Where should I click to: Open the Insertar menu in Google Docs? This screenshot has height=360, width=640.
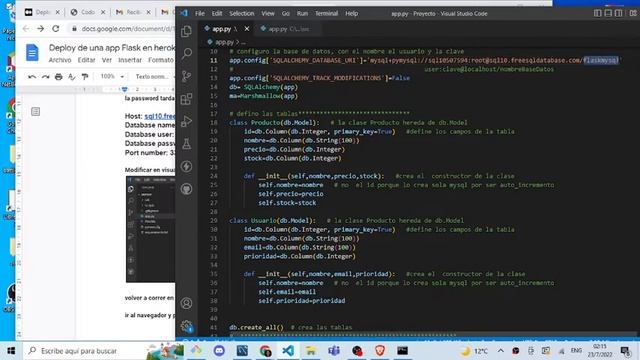click(x=130, y=60)
